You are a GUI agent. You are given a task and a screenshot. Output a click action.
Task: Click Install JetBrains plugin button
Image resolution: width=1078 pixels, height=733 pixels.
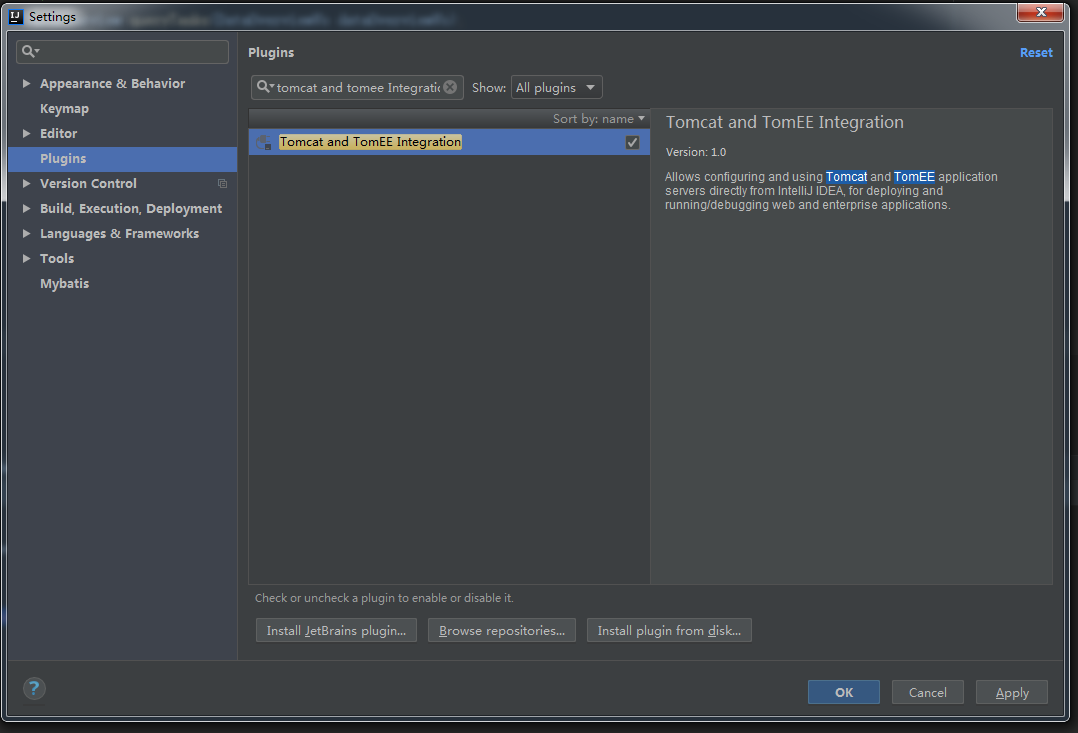pyautogui.click(x=336, y=631)
